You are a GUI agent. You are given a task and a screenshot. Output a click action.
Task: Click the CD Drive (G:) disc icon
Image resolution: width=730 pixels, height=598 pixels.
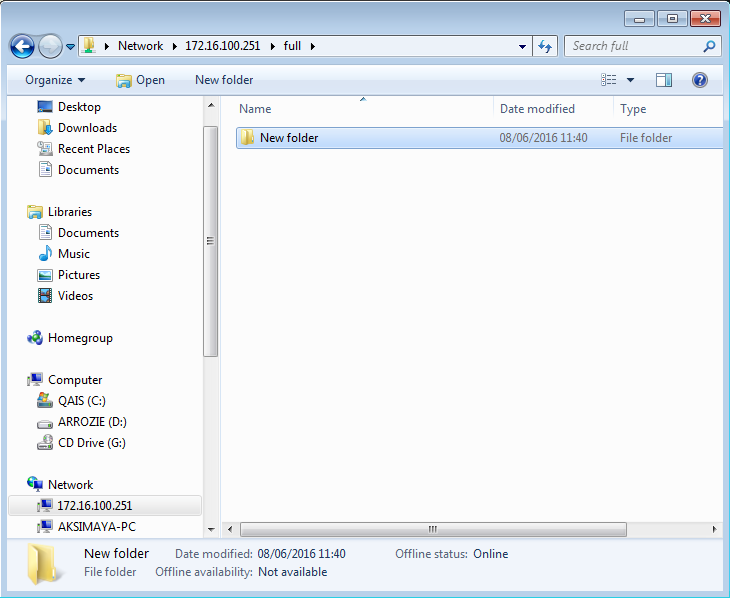[x=45, y=442]
